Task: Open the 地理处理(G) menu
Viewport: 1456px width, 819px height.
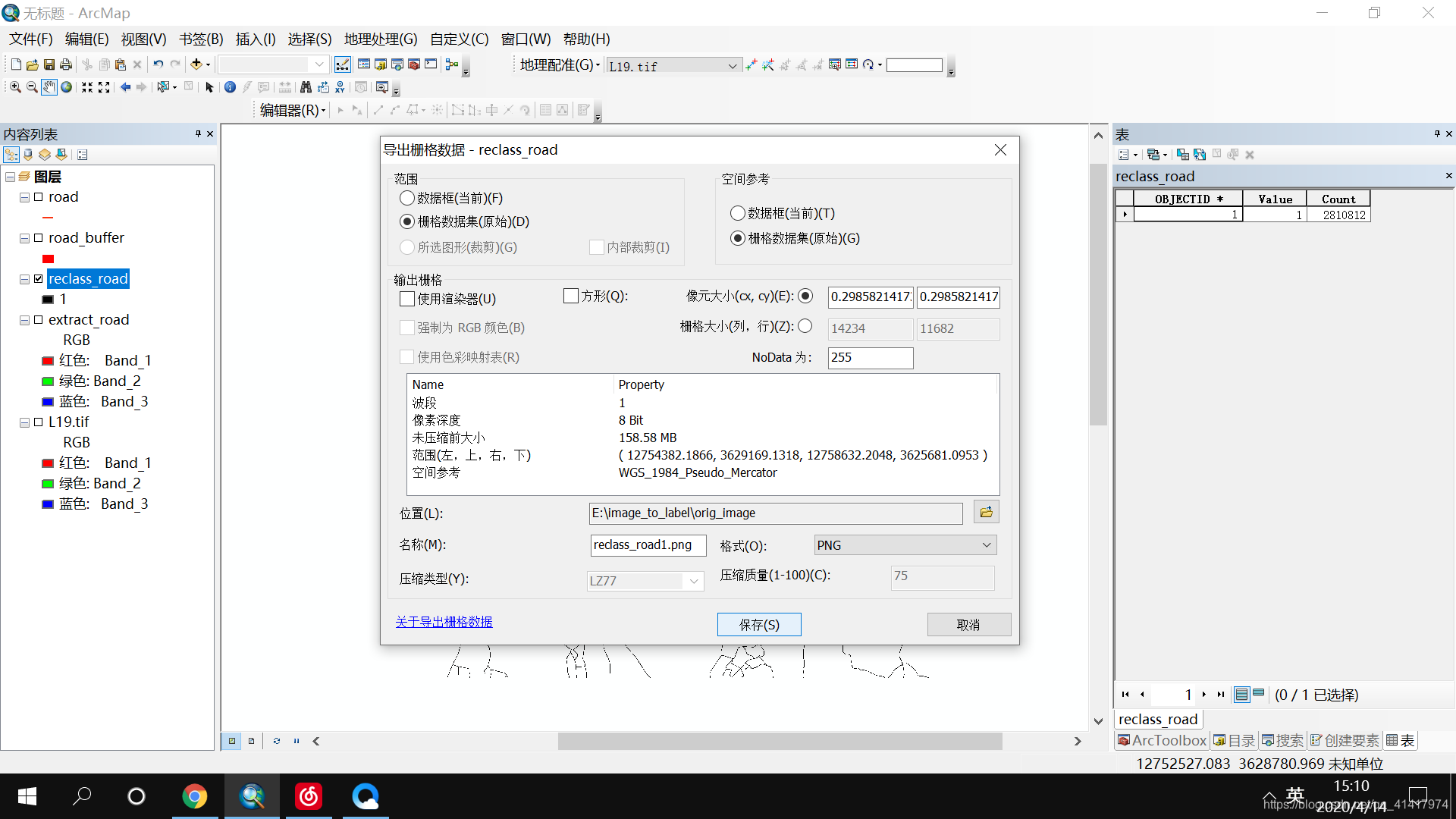Action: (x=380, y=39)
